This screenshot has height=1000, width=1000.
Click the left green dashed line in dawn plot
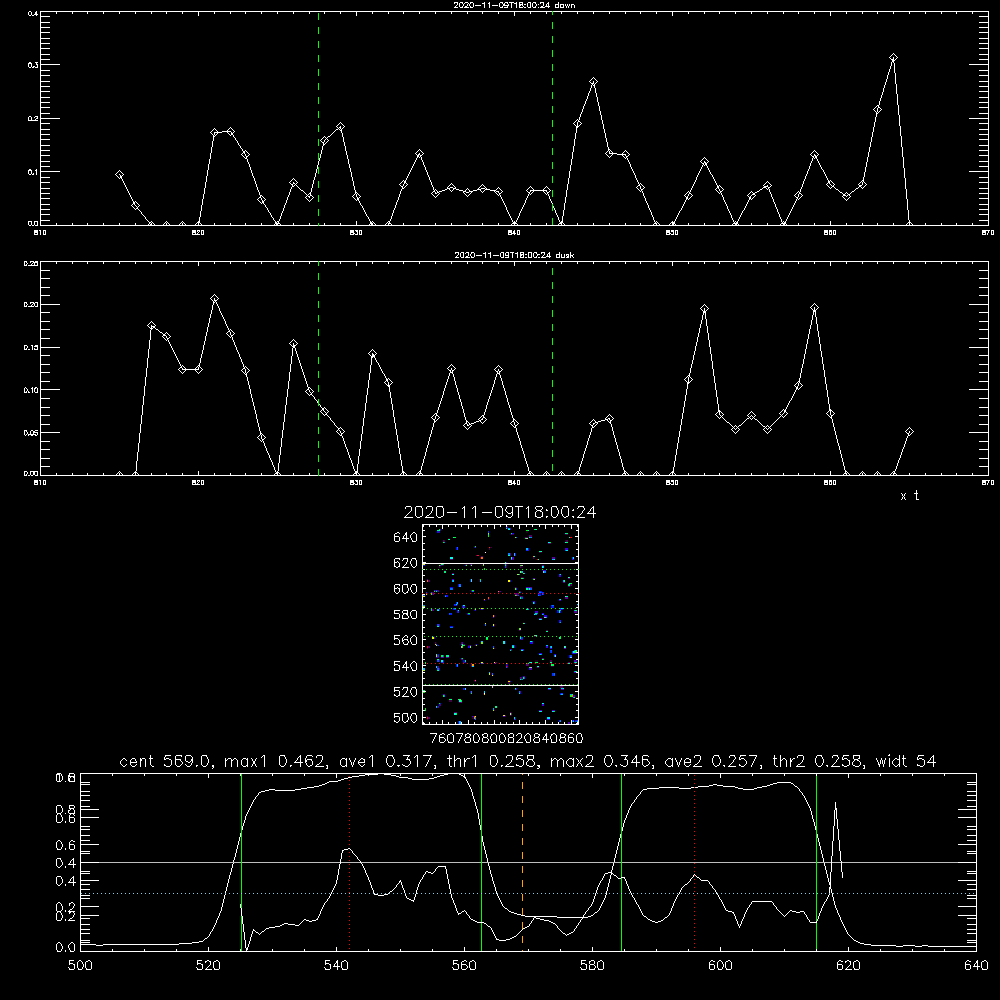pyautogui.click(x=318, y=118)
